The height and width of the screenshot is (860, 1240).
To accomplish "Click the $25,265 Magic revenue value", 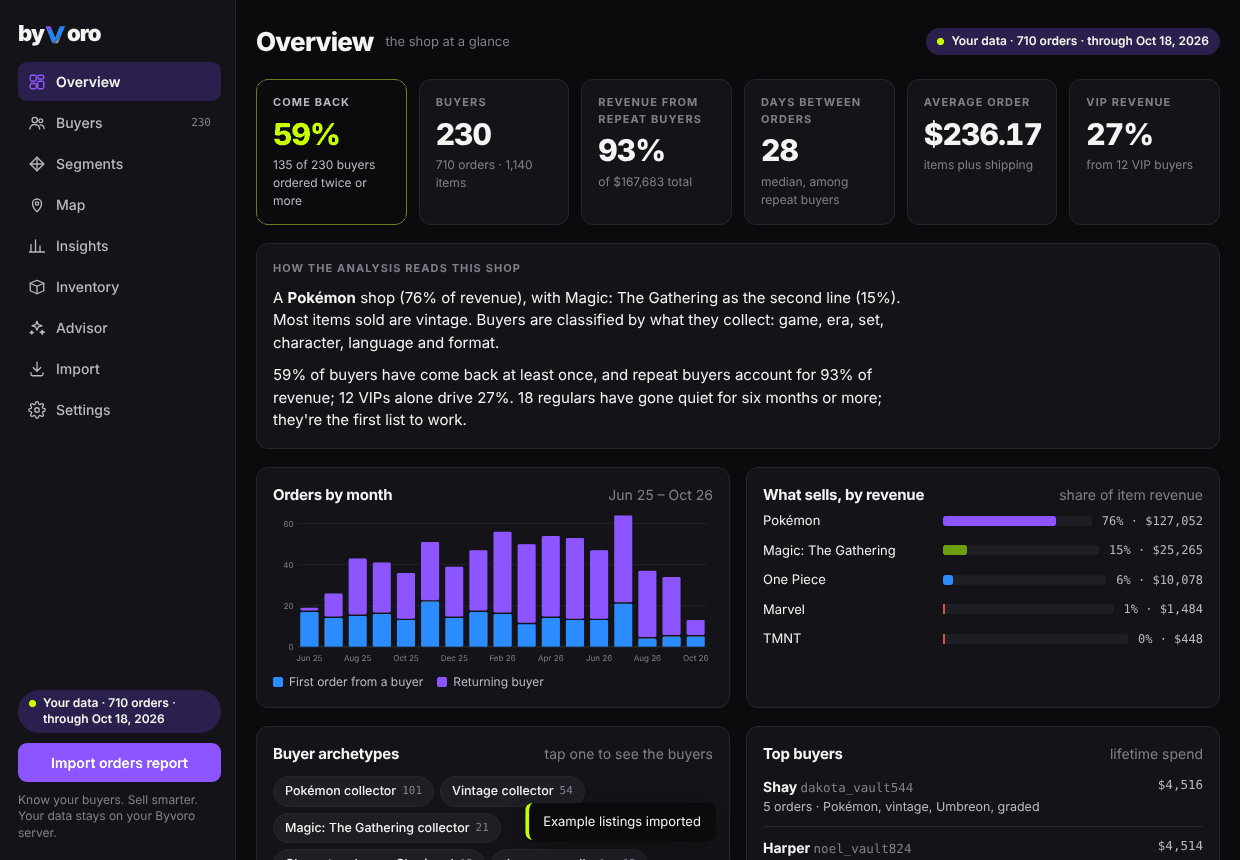I will (1178, 550).
